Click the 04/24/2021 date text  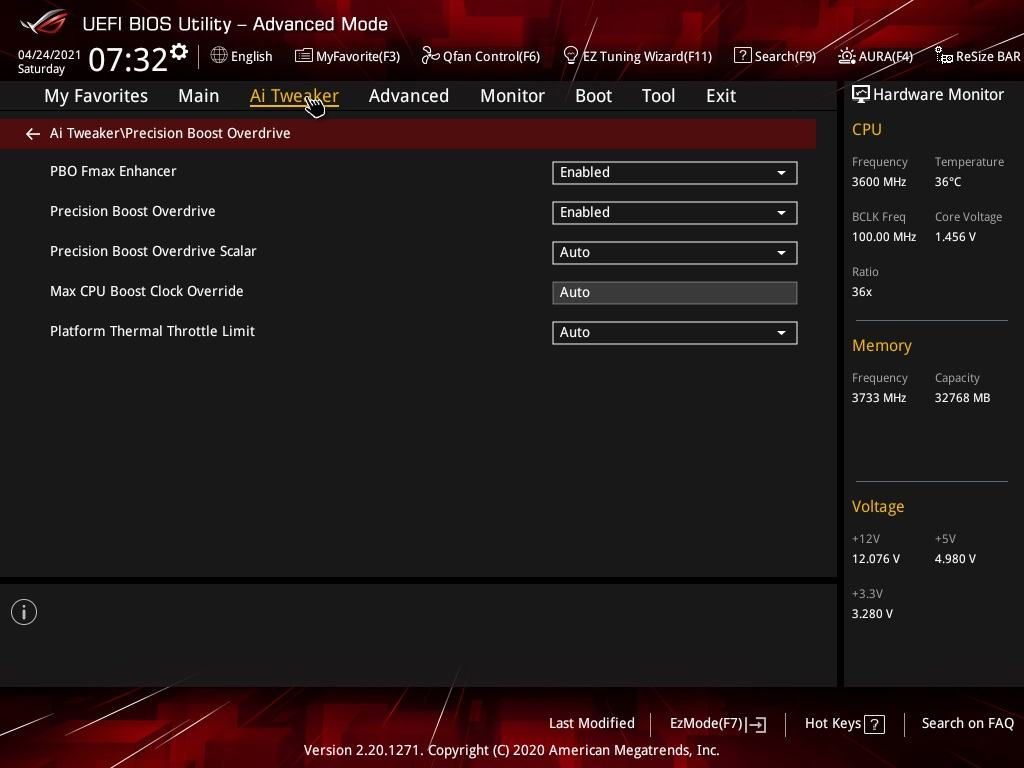click(x=49, y=55)
